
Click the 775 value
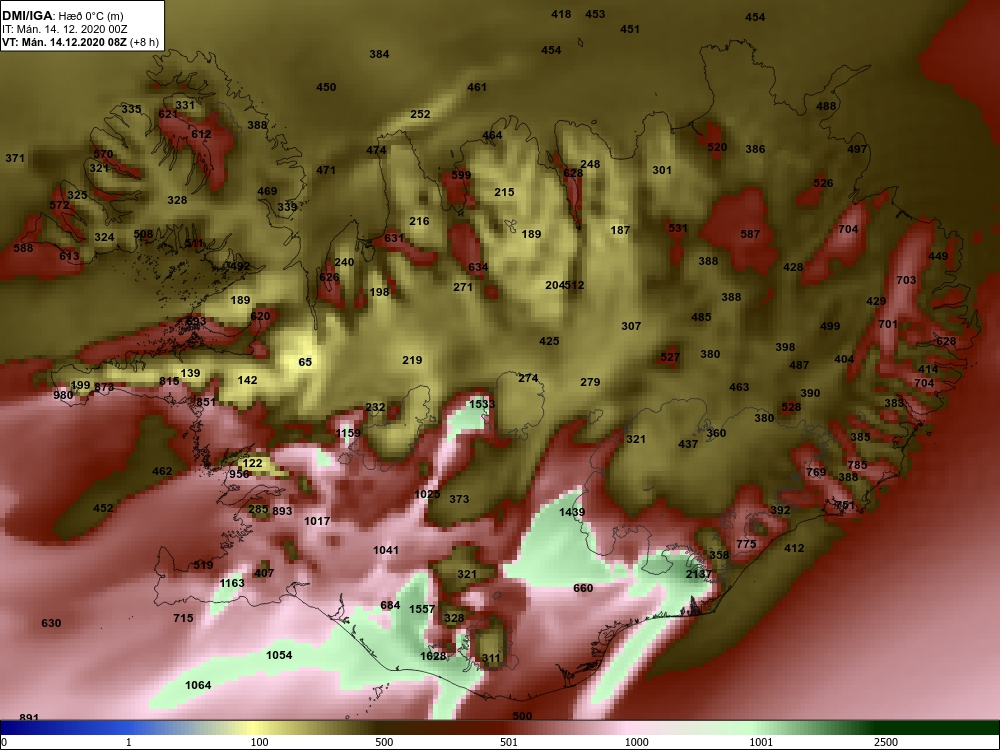tap(746, 544)
